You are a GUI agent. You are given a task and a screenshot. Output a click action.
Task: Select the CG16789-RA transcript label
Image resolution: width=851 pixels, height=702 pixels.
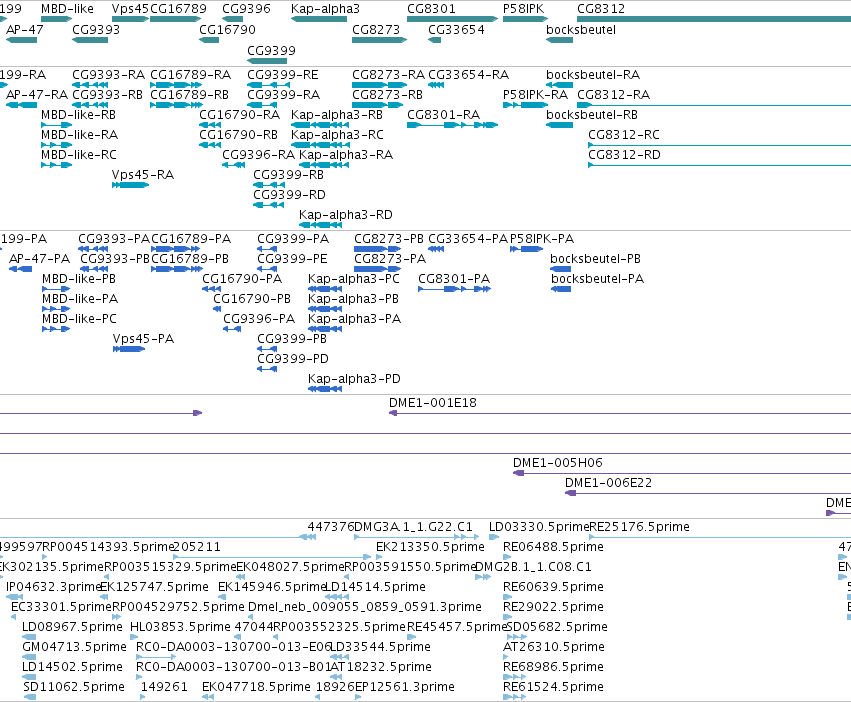pyautogui.click(x=190, y=74)
